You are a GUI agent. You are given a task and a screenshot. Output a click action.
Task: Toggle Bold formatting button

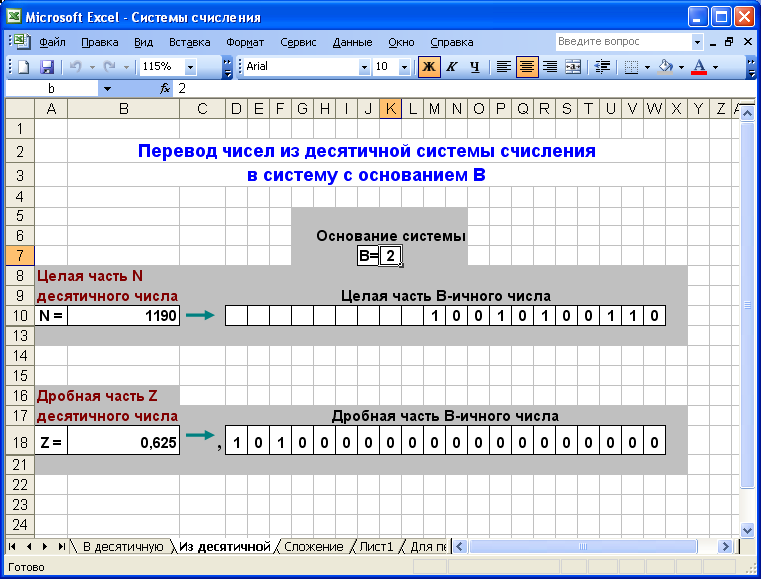coord(429,67)
